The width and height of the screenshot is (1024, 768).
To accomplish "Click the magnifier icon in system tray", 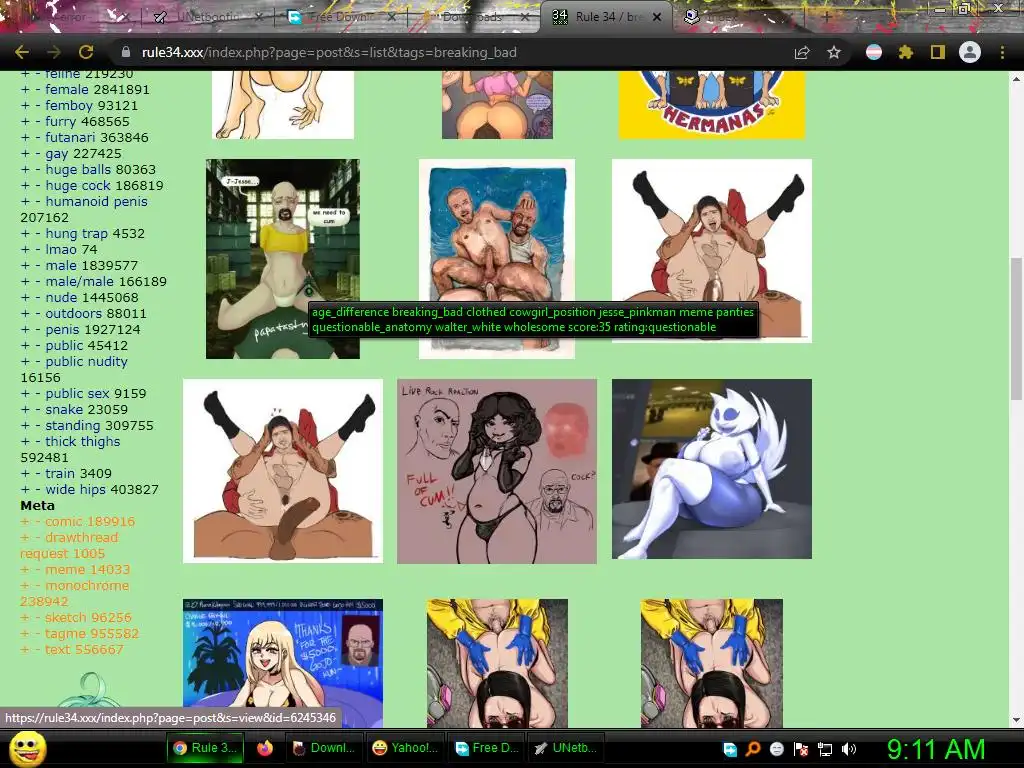I will click(753, 749).
